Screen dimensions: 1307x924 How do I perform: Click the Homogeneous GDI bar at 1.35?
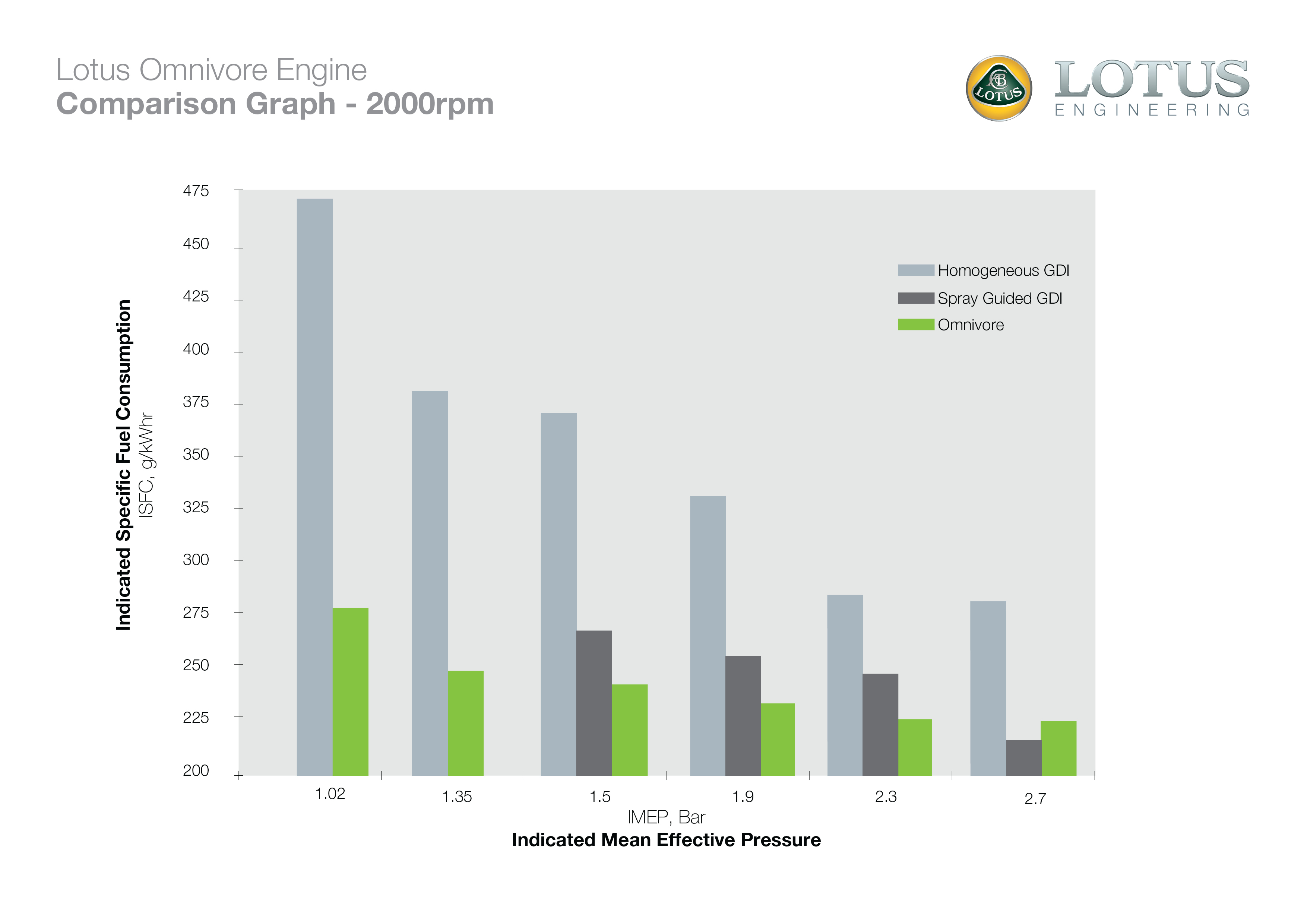tap(430, 583)
